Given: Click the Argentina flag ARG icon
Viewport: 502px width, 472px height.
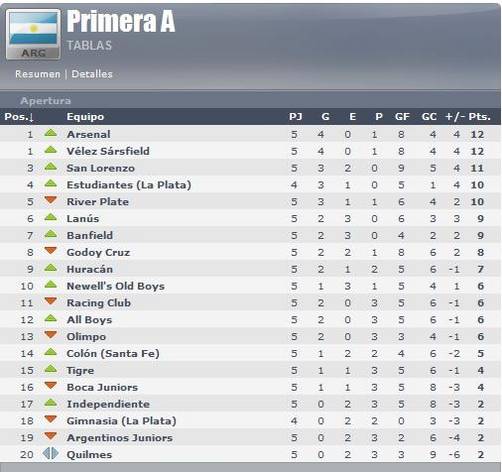Looking at the screenshot, I should (33, 35).
